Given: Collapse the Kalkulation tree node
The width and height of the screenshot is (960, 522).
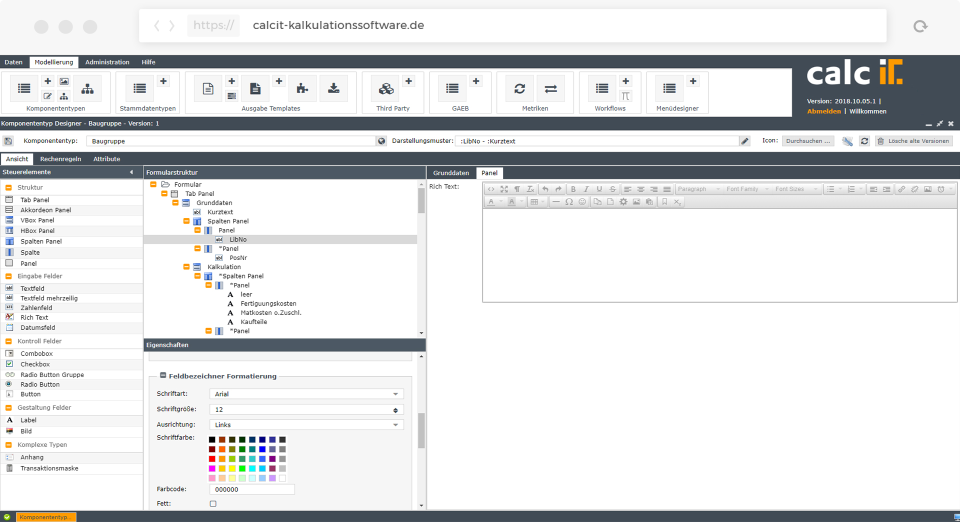Looking at the screenshot, I should pos(186,267).
